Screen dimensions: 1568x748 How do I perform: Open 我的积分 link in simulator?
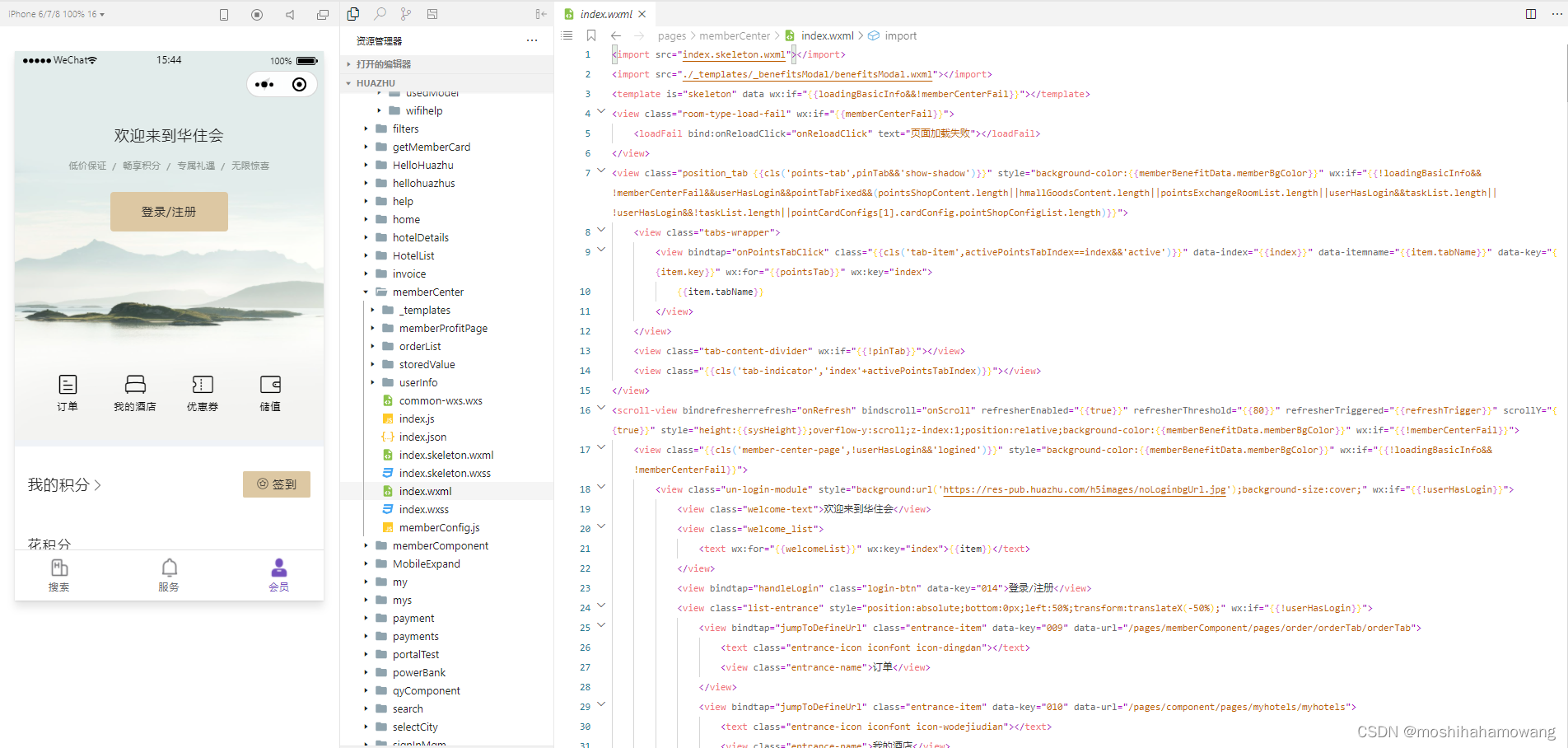tap(64, 485)
